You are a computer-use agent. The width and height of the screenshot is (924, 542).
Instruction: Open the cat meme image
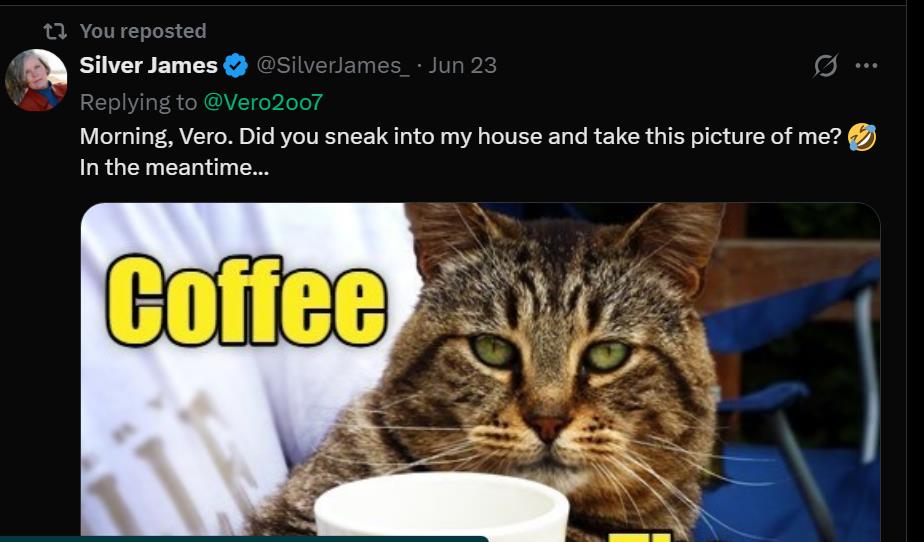[480, 372]
